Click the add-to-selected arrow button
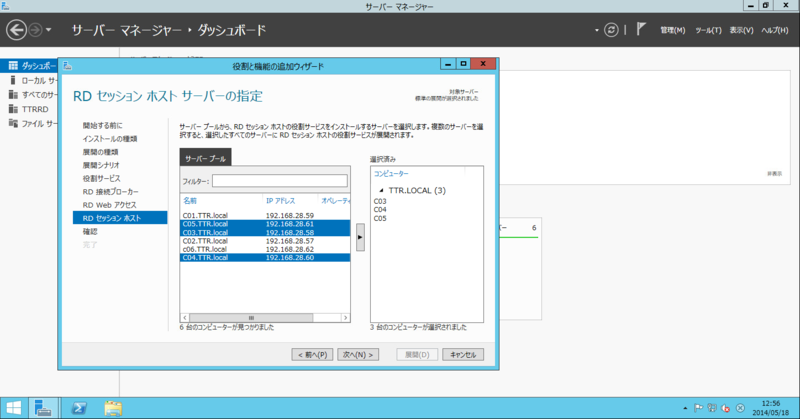Viewport: 800px width, 419px height. click(360, 237)
